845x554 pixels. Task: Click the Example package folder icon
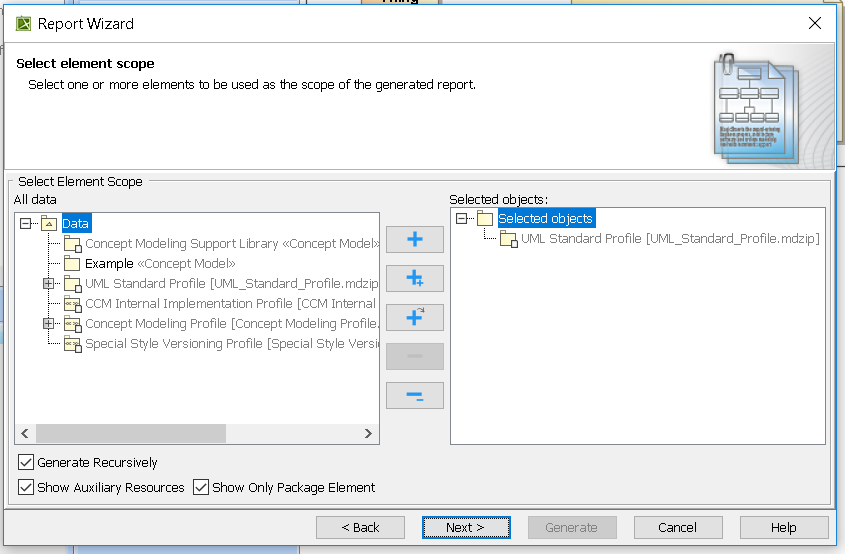tap(72, 264)
